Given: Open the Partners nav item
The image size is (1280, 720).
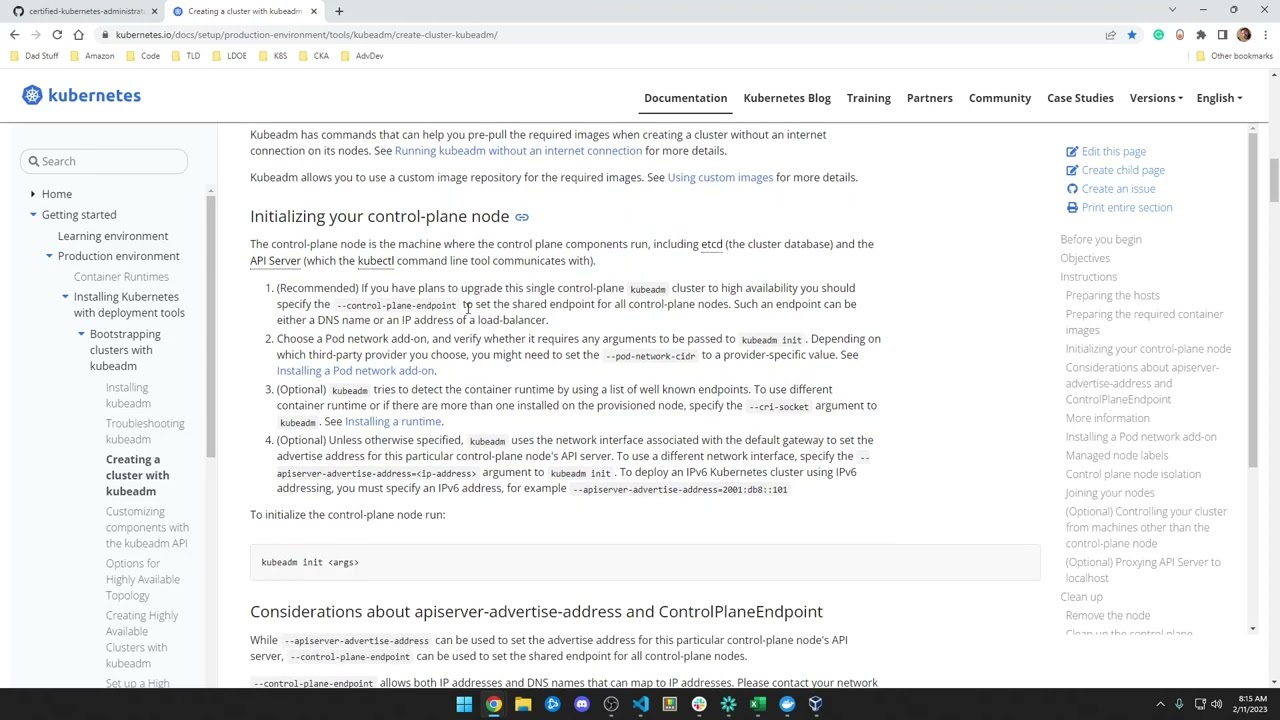Looking at the screenshot, I should (x=929, y=98).
